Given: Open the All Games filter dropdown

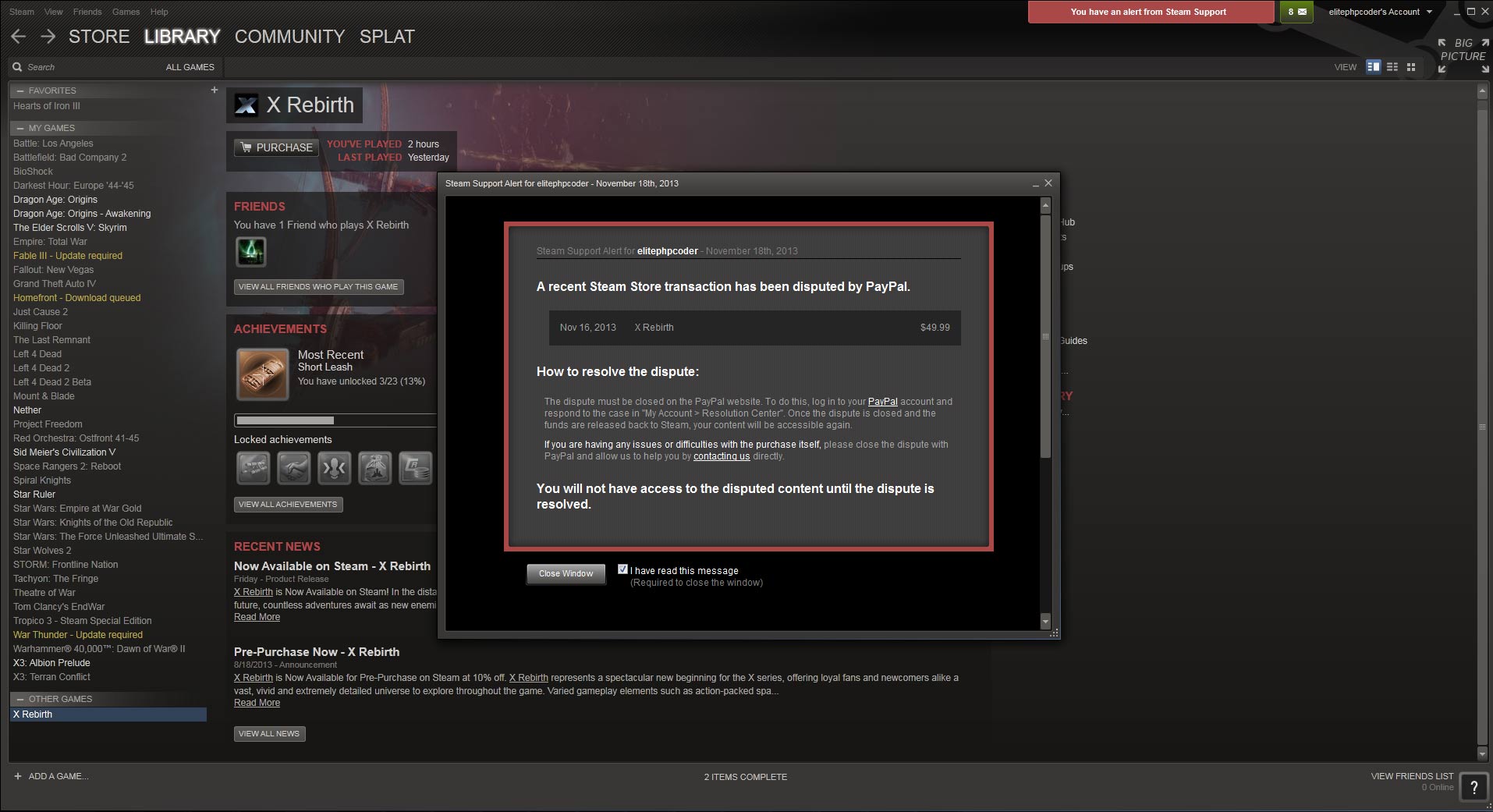Looking at the screenshot, I should click(190, 67).
